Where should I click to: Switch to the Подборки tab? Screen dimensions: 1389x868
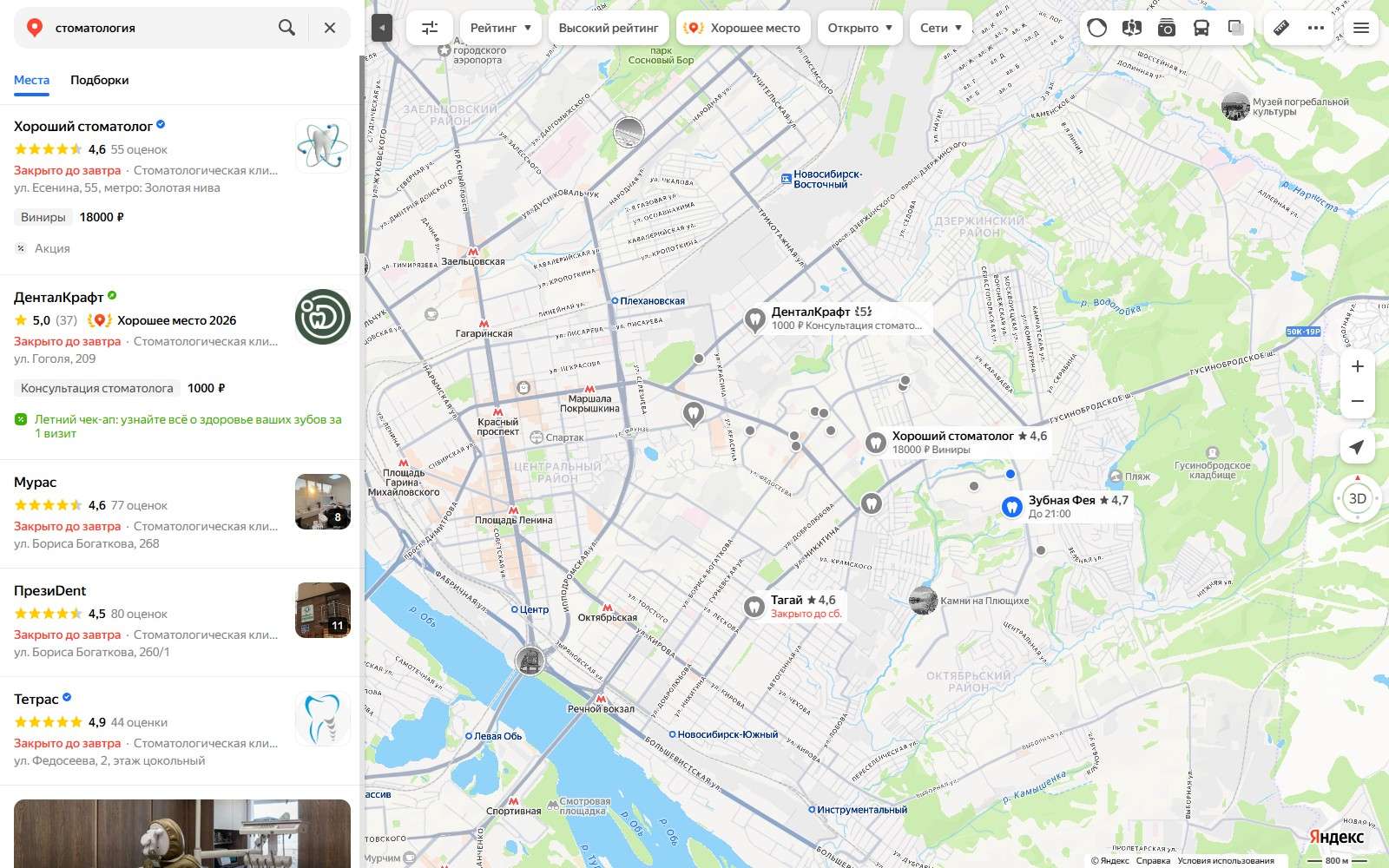[100, 80]
